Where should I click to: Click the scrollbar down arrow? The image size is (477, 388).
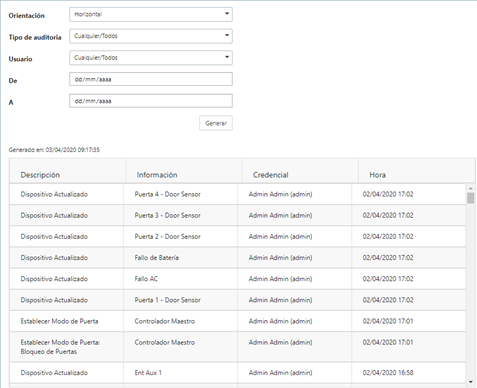click(470, 382)
